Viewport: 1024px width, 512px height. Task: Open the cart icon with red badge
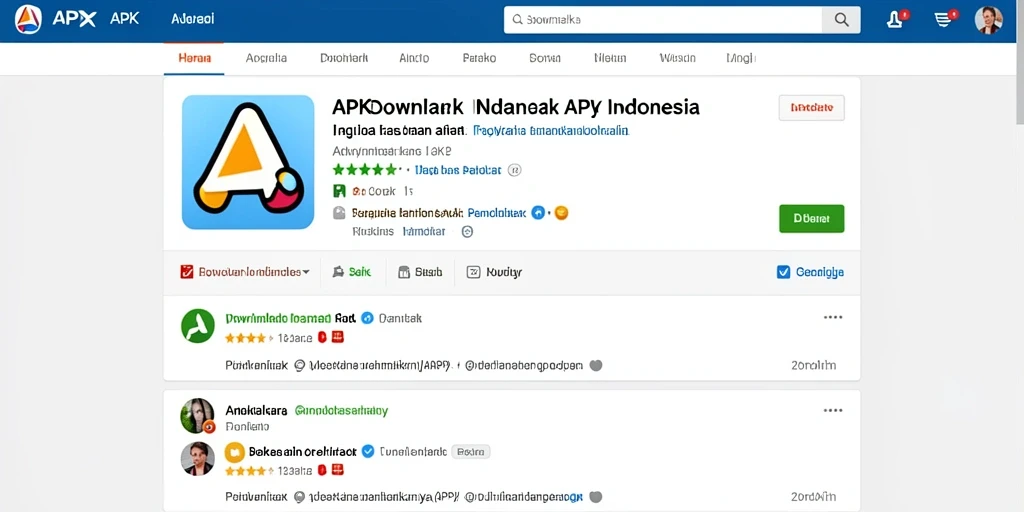[943, 20]
